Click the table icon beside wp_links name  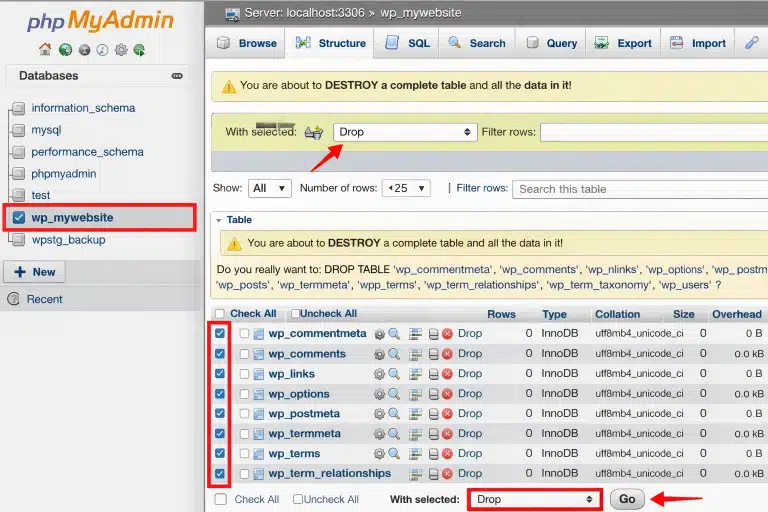[x=259, y=374]
